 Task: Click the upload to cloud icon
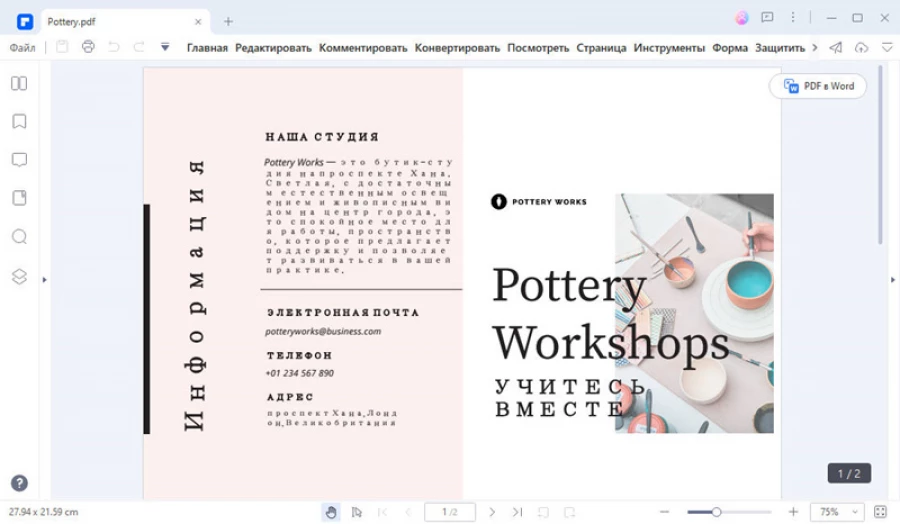(x=861, y=47)
